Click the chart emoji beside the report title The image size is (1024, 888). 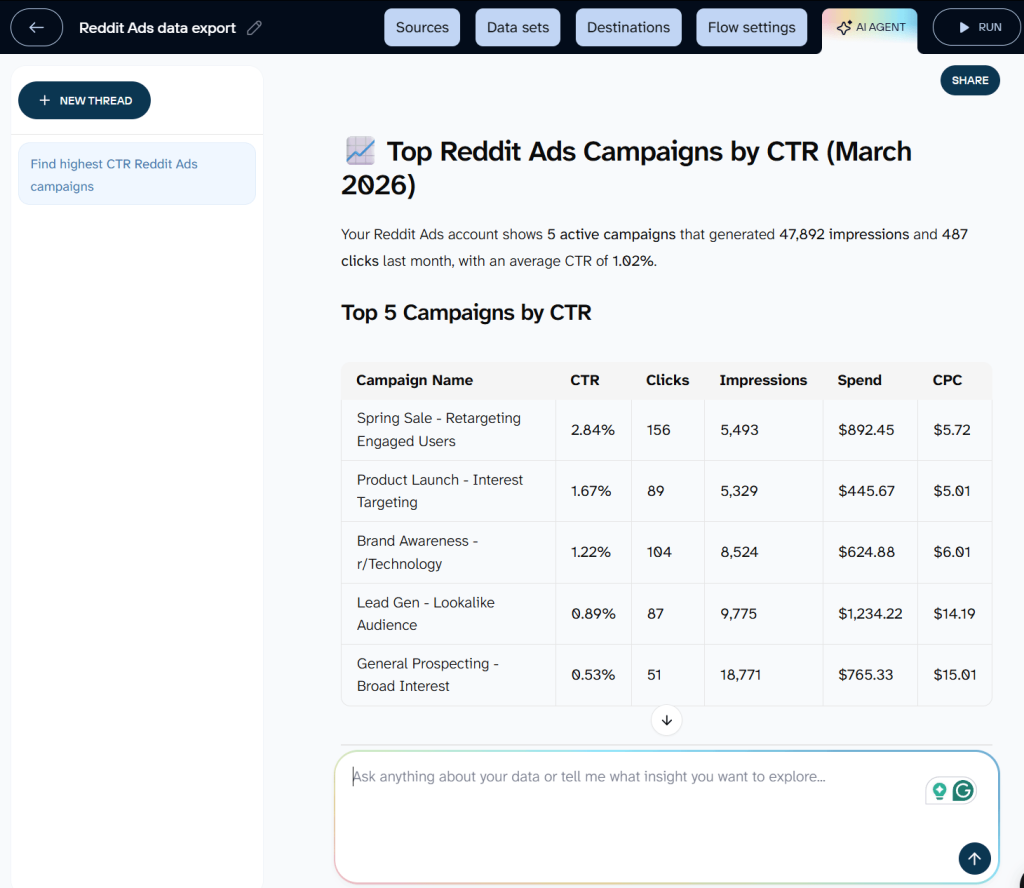click(x=358, y=150)
